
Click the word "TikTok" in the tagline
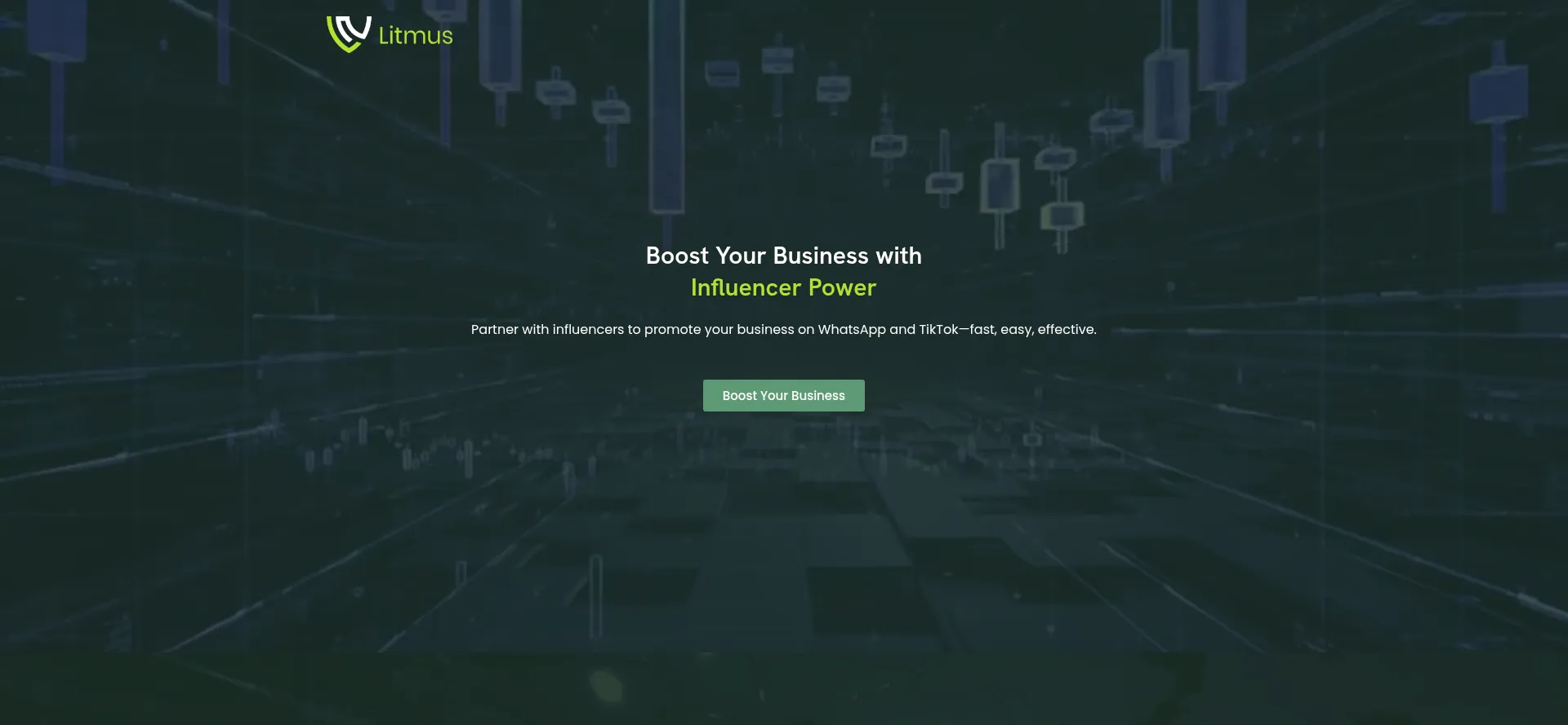pos(938,330)
